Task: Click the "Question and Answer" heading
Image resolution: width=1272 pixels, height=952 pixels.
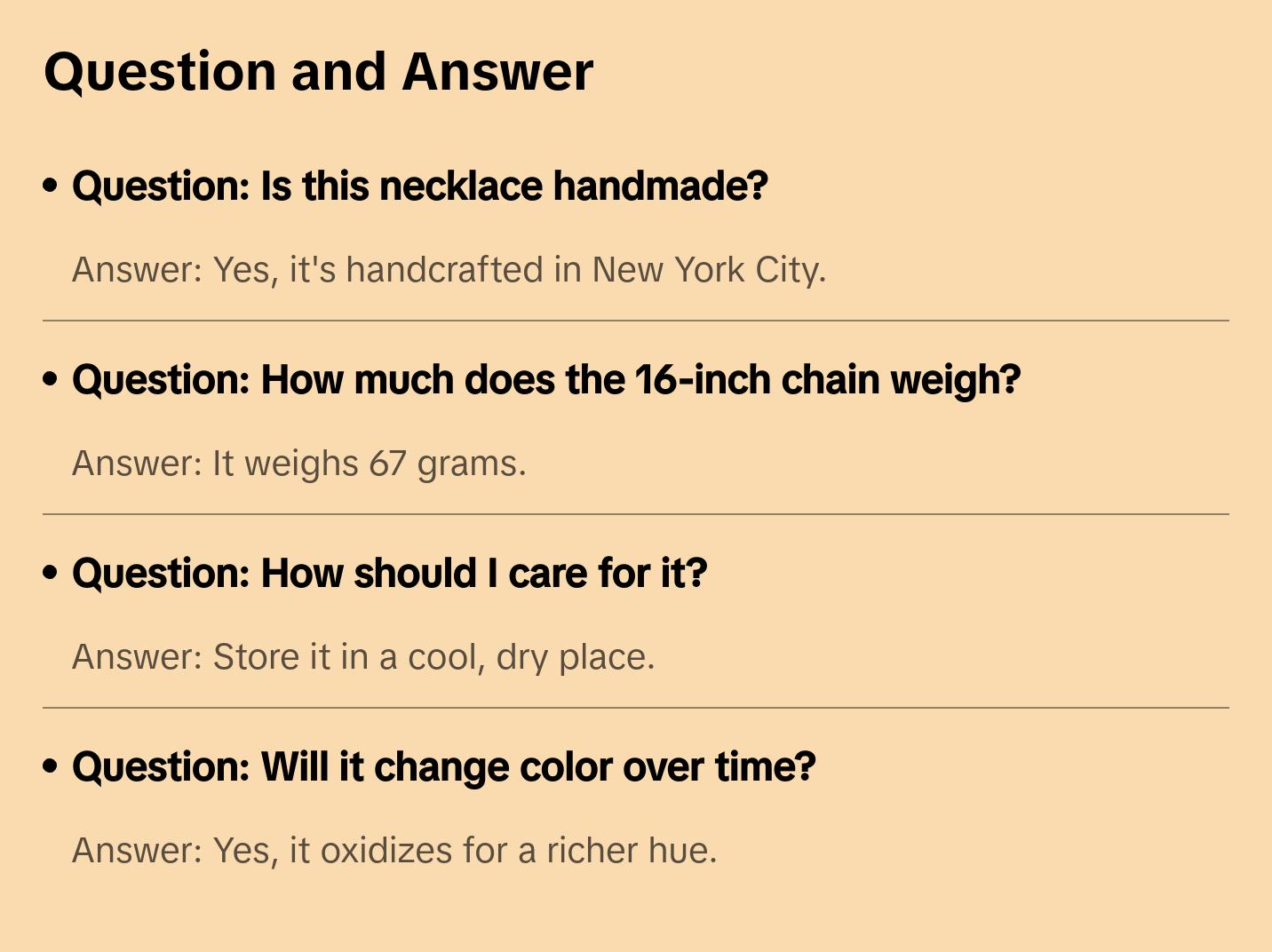Action: (x=318, y=72)
